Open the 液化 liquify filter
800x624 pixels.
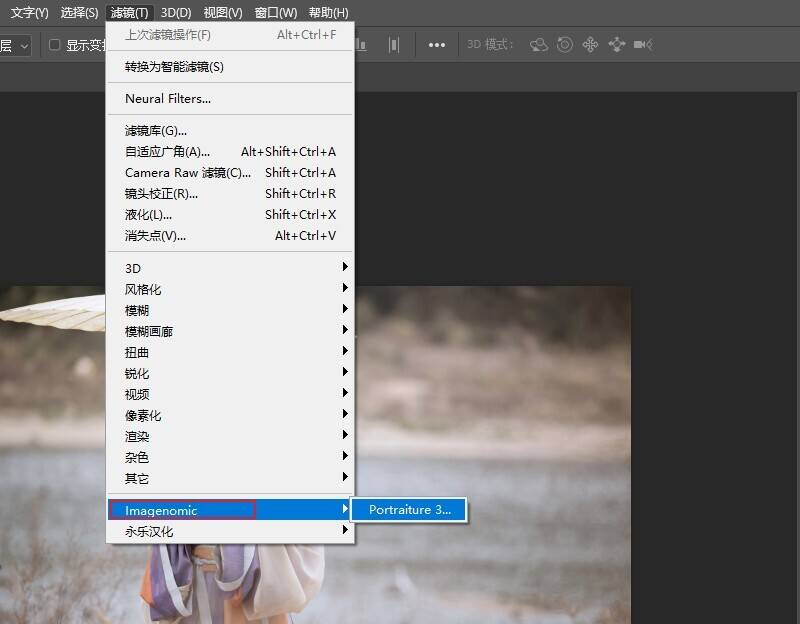(148, 215)
